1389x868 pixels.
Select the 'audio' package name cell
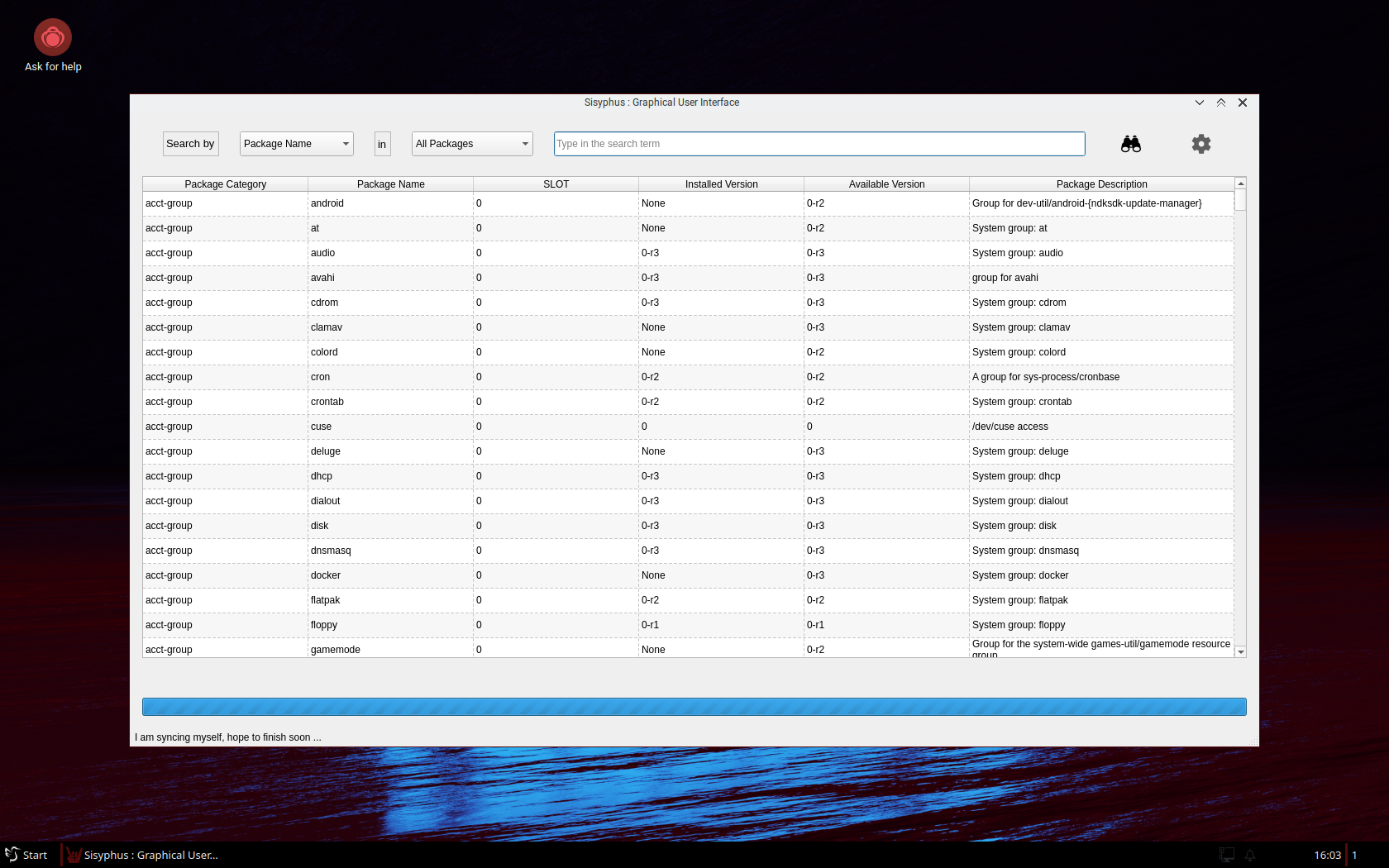(391, 253)
